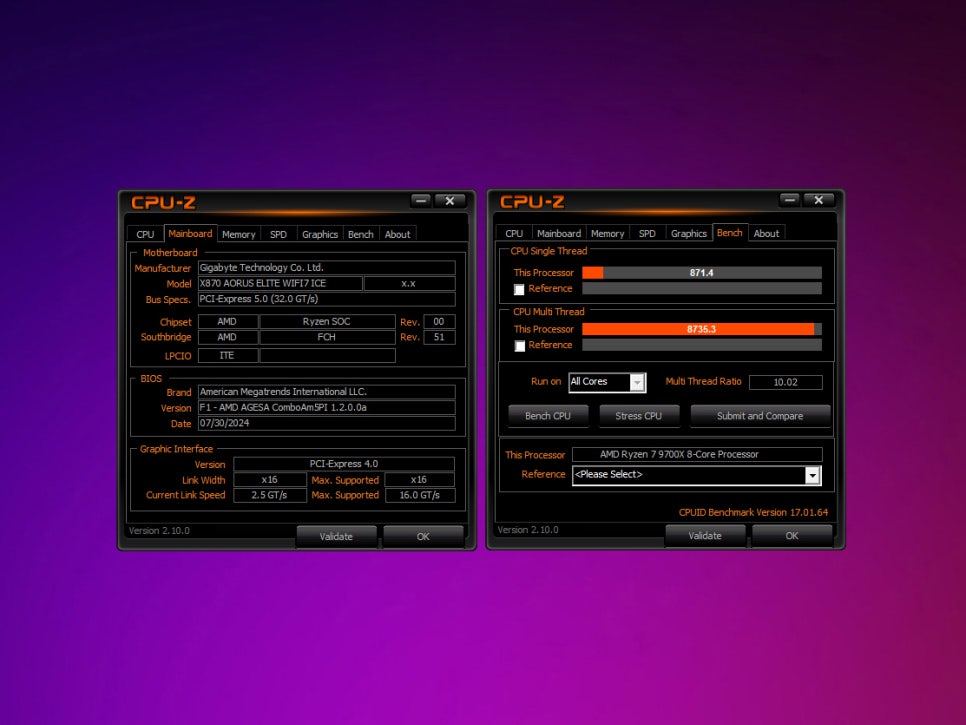Open About tab in right CPU-Z window
This screenshot has height=725, width=966.
(x=766, y=233)
